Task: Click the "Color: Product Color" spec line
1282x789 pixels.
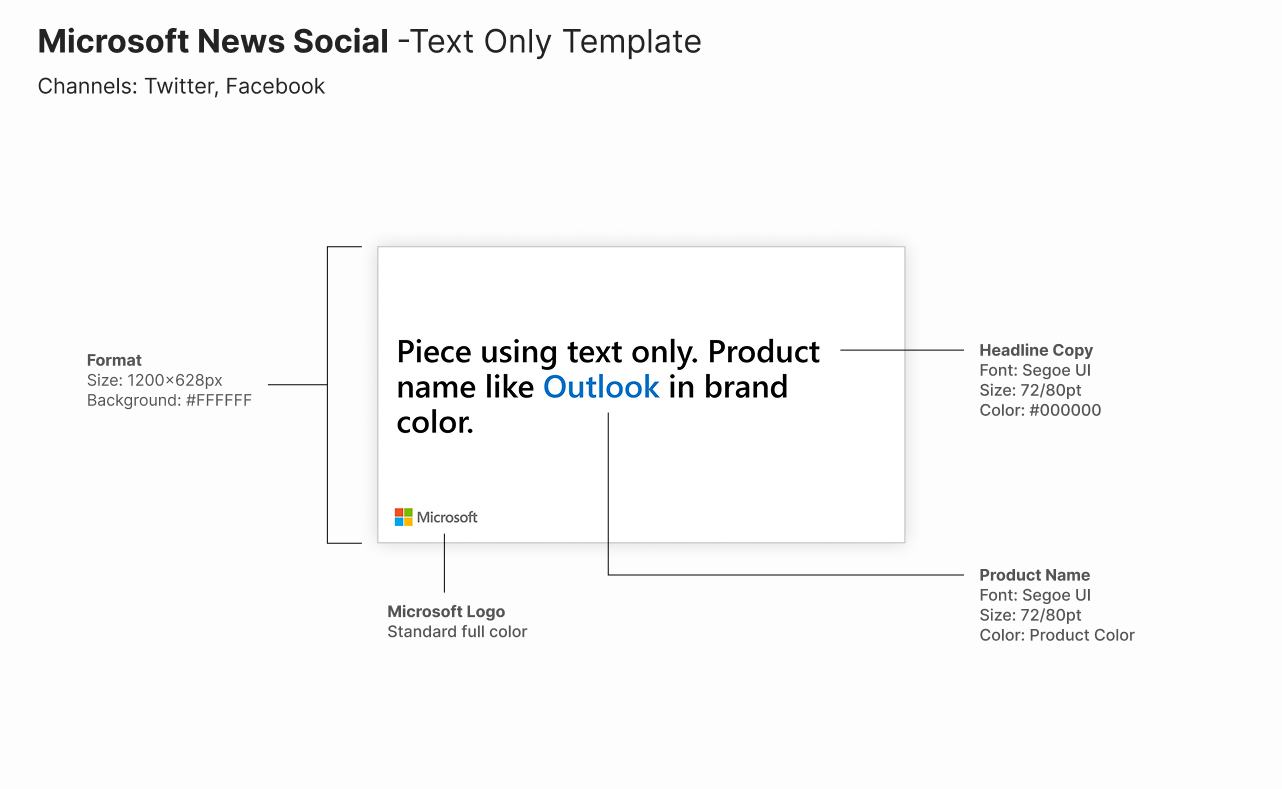Action: pyautogui.click(x=1057, y=635)
